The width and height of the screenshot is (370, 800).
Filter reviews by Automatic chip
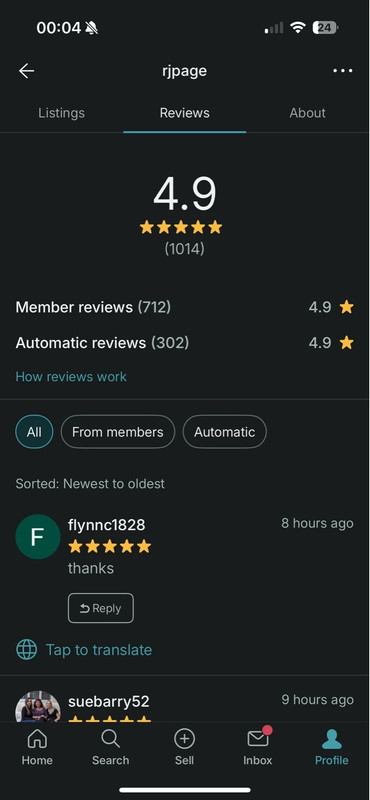pyautogui.click(x=225, y=432)
